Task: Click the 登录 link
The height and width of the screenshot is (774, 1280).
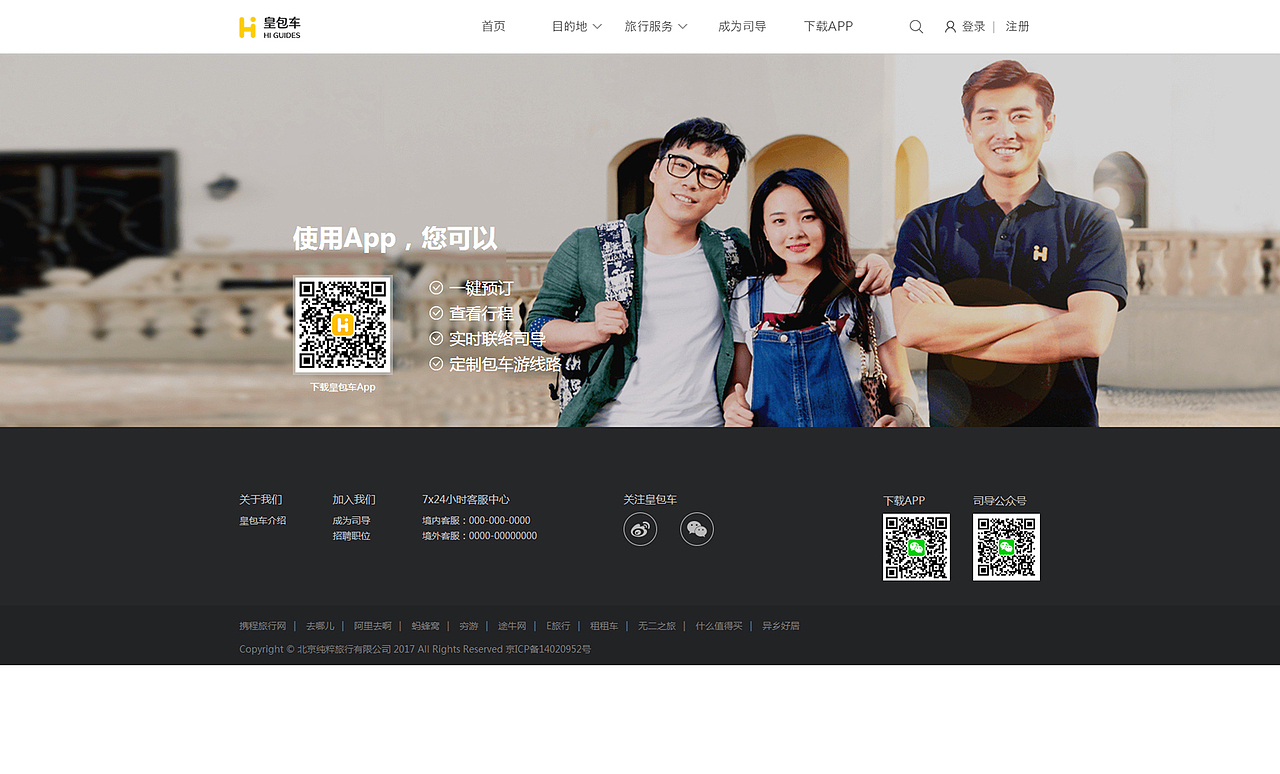Action: point(971,26)
